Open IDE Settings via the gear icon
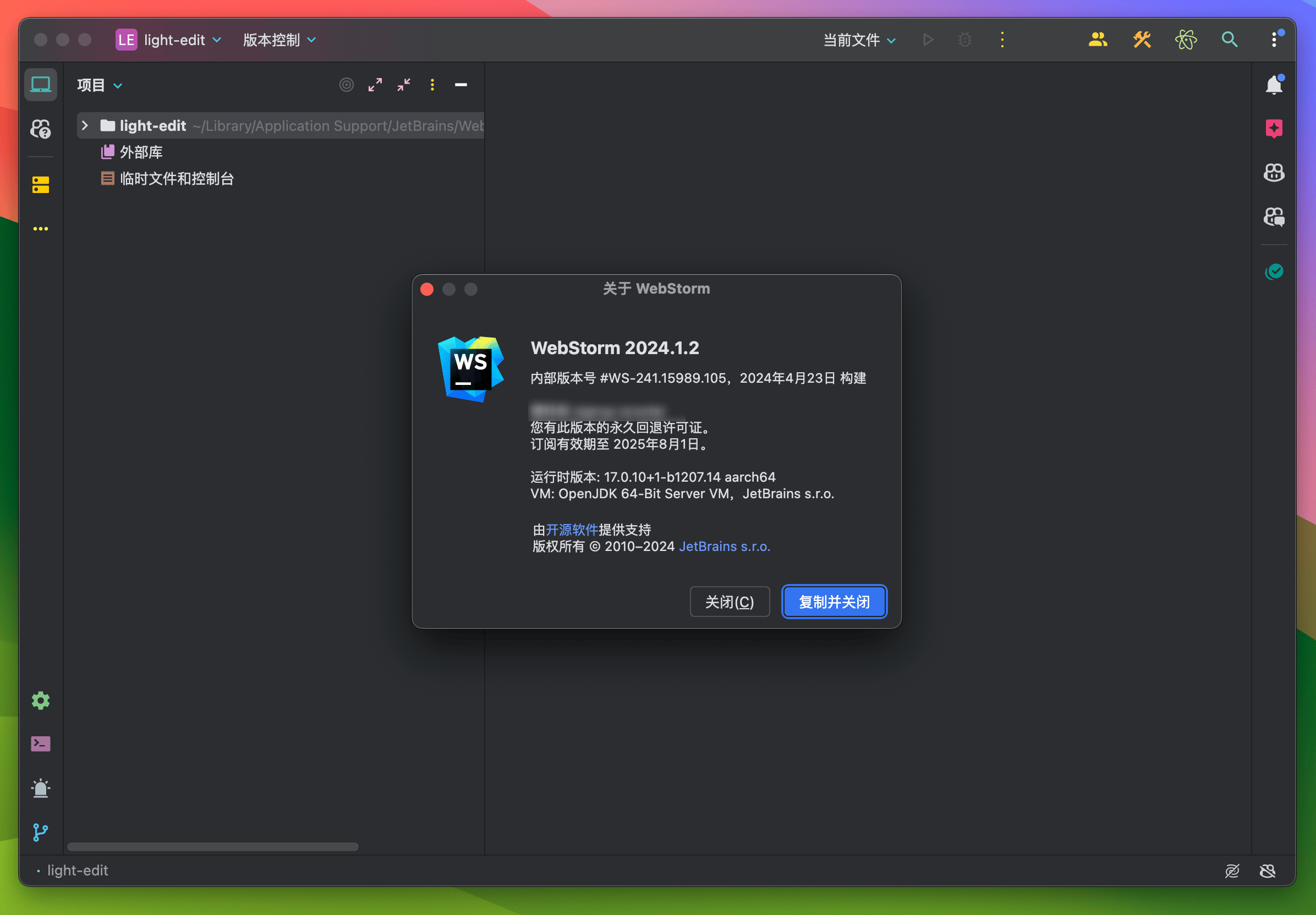The height and width of the screenshot is (915, 1316). click(40, 700)
